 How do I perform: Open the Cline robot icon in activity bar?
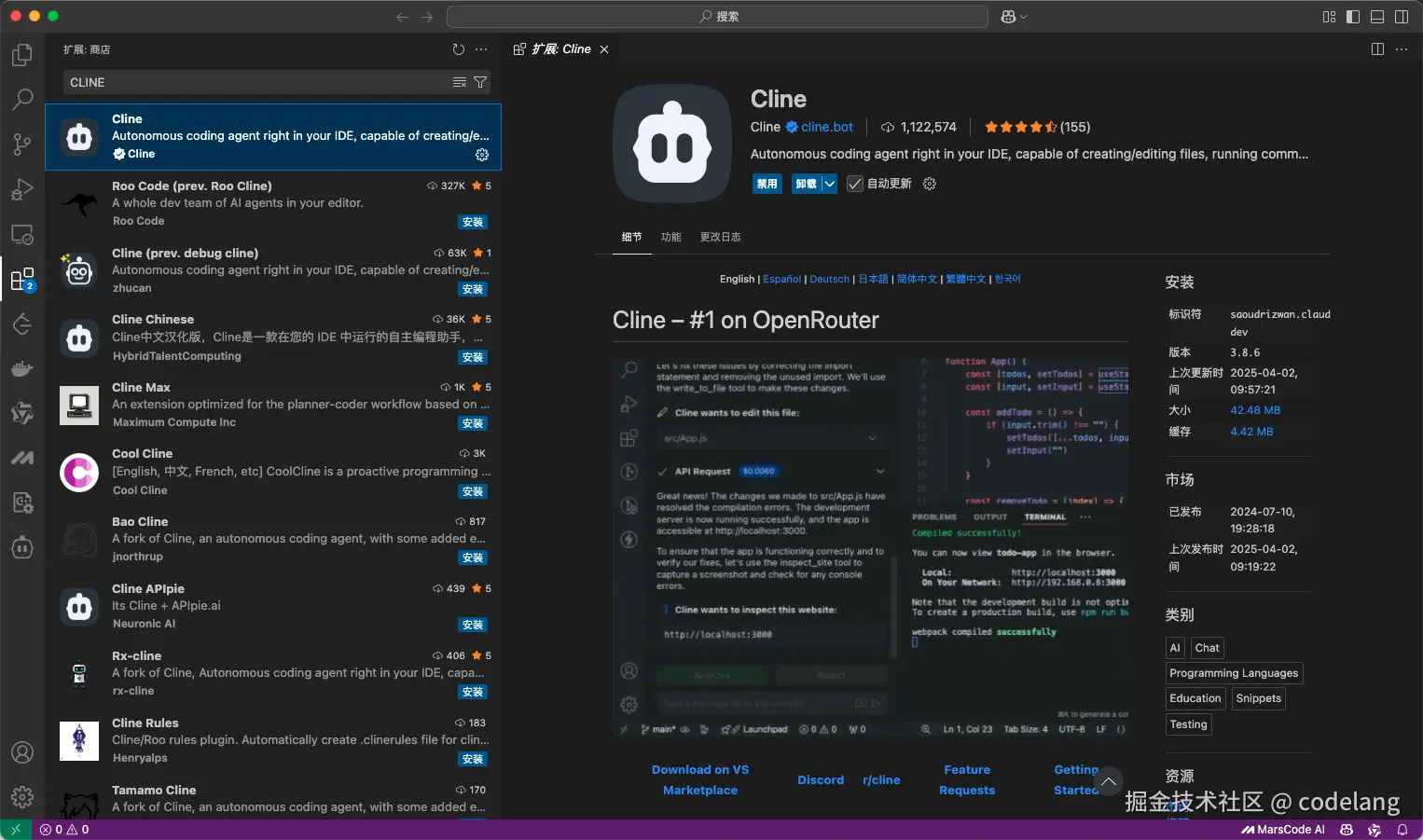(22, 547)
